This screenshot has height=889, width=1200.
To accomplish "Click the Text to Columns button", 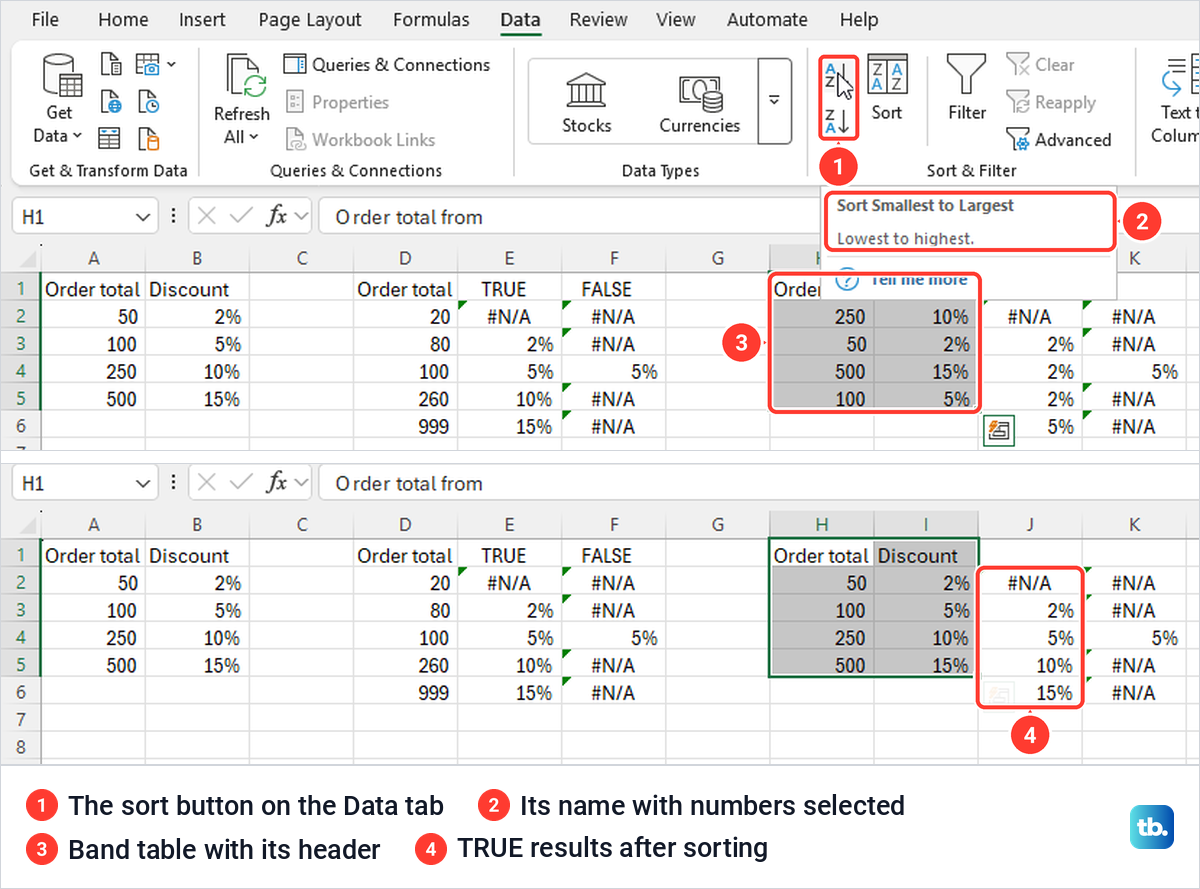I will pos(1176,100).
